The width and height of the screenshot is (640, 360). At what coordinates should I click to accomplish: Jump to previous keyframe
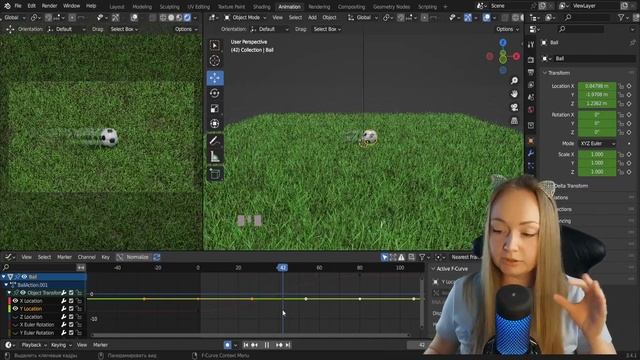coord(254,345)
